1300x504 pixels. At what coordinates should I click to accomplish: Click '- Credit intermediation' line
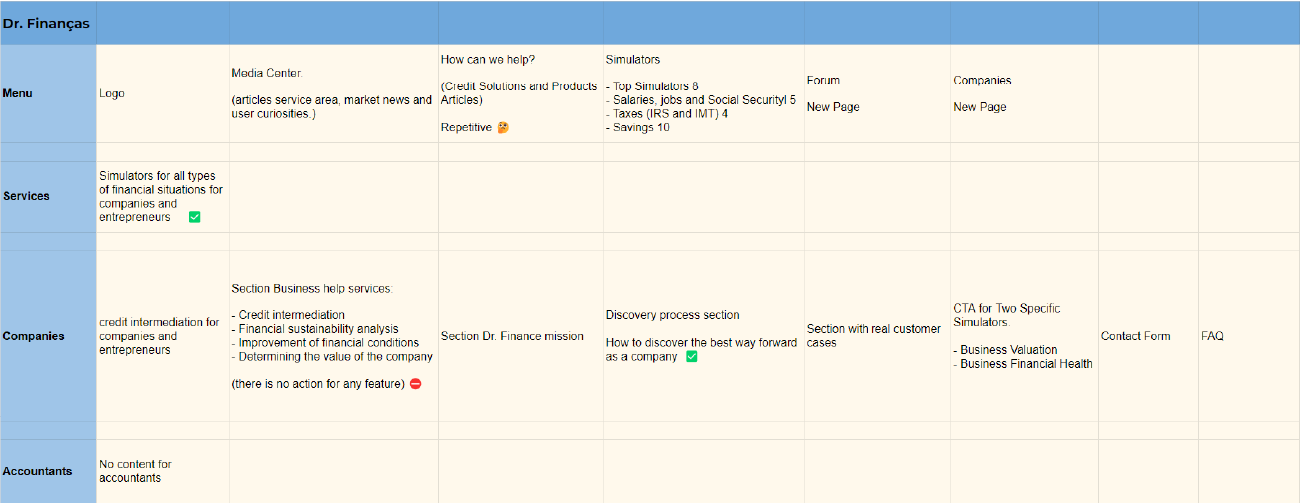pyautogui.click(x=288, y=315)
